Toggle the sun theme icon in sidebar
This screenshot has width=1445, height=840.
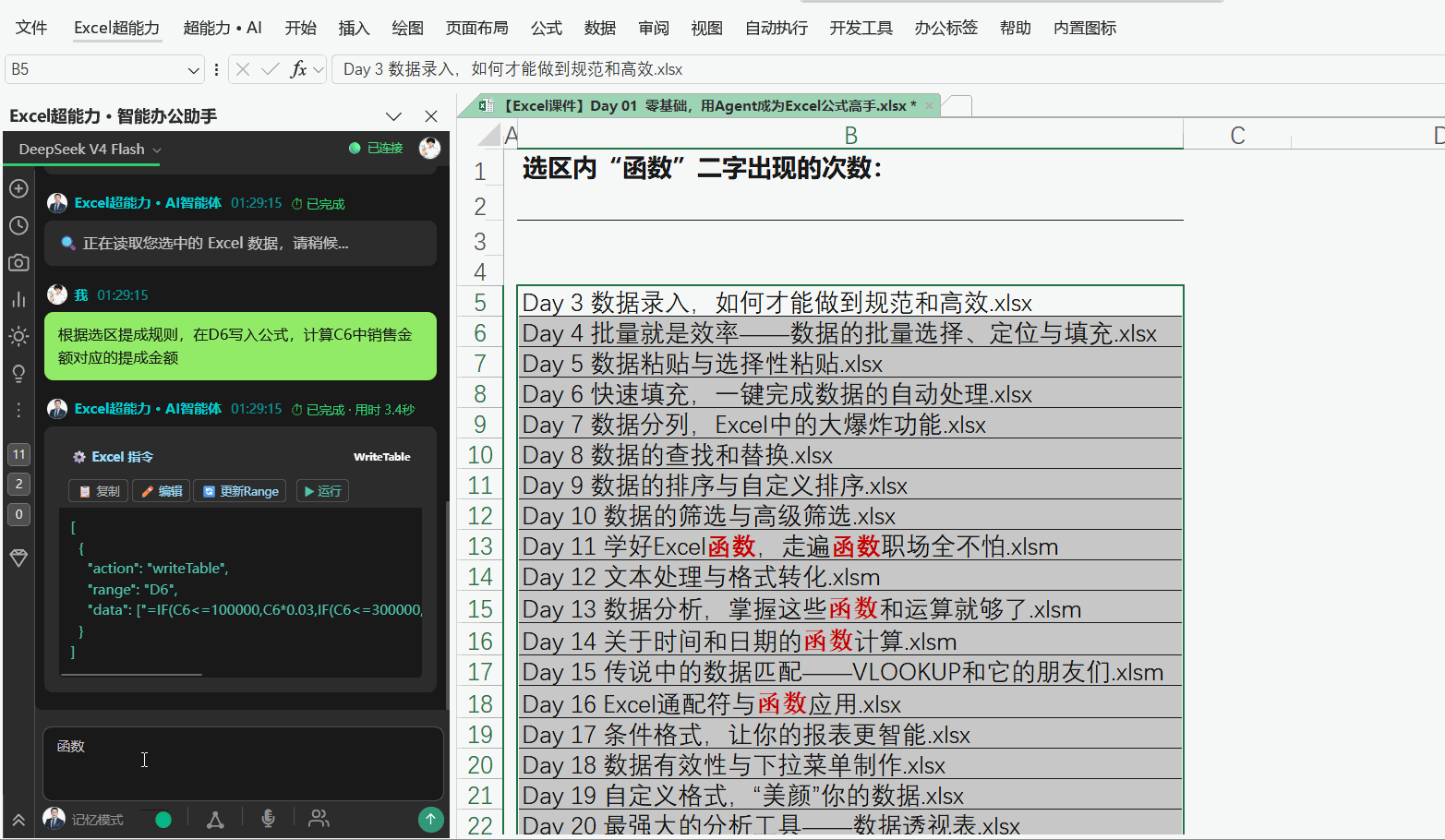[18, 336]
